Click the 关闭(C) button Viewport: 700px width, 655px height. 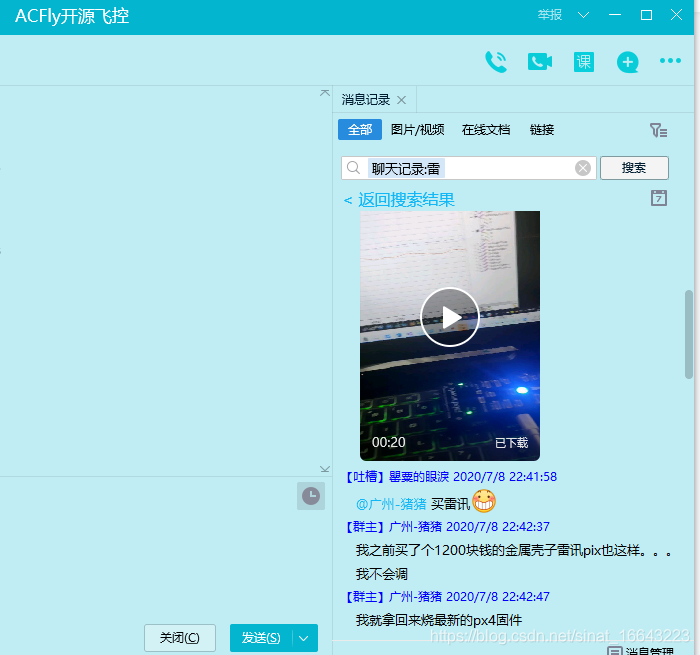180,638
